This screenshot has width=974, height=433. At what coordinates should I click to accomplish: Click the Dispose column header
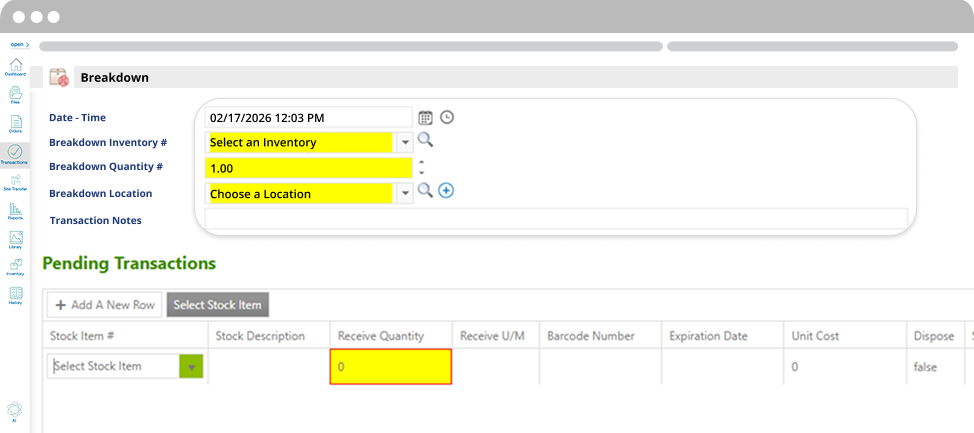tap(934, 336)
